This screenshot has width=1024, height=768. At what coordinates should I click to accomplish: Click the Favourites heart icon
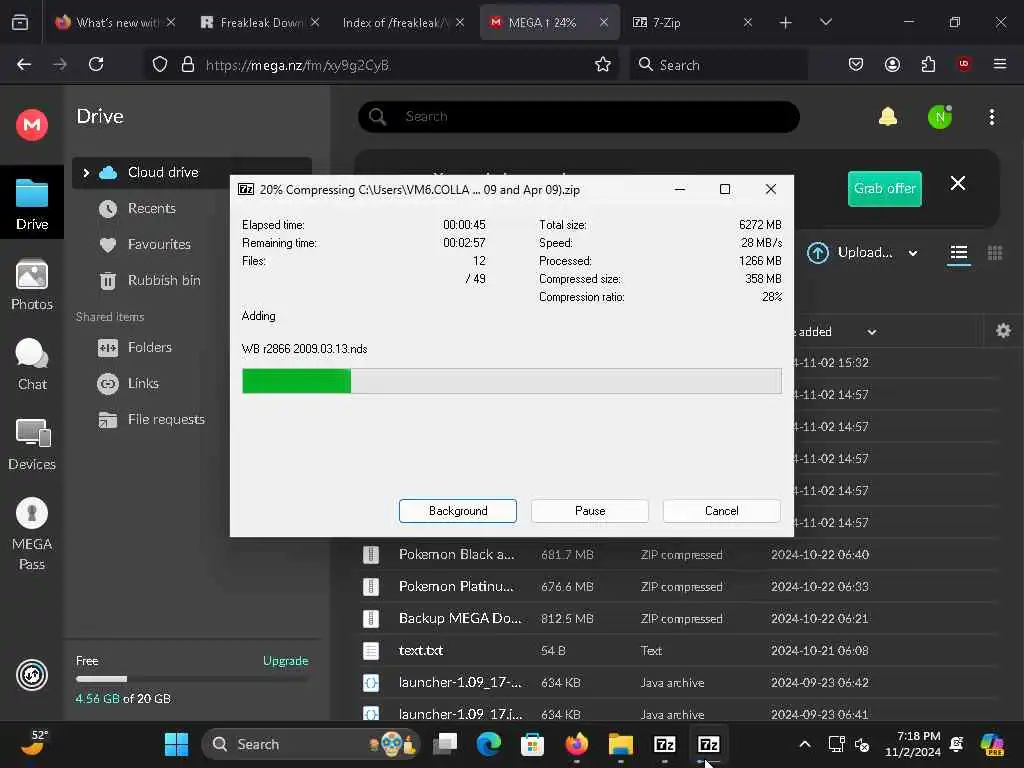[x=108, y=245]
